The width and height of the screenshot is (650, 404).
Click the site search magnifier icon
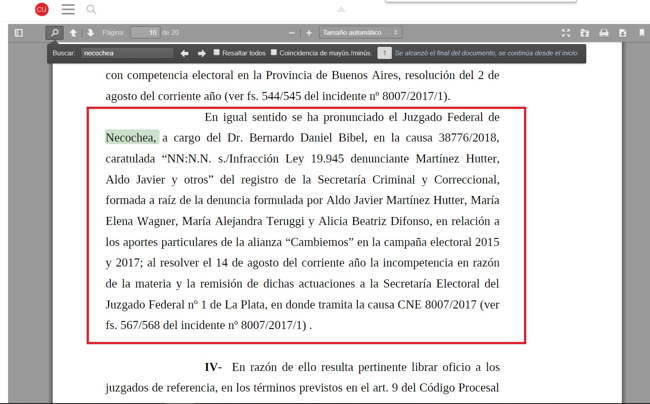[91, 10]
